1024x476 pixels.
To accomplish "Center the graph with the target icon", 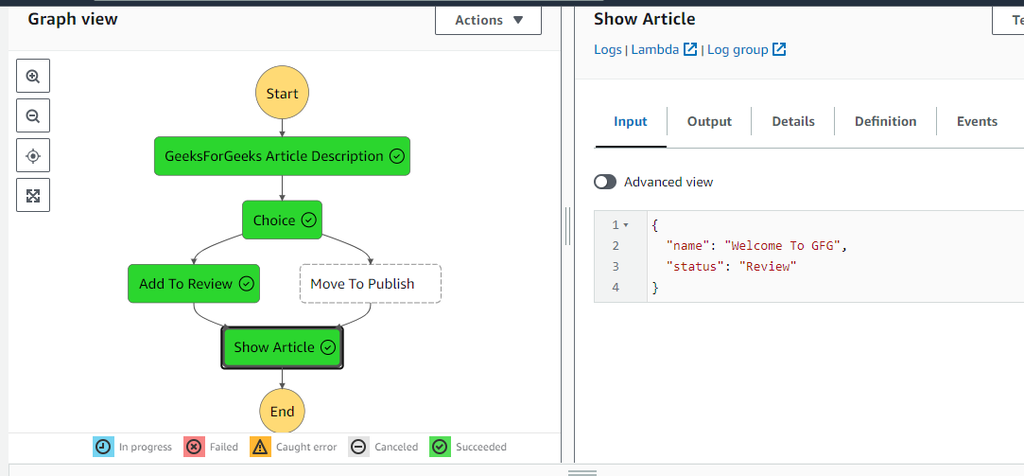I will pos(33,156).
